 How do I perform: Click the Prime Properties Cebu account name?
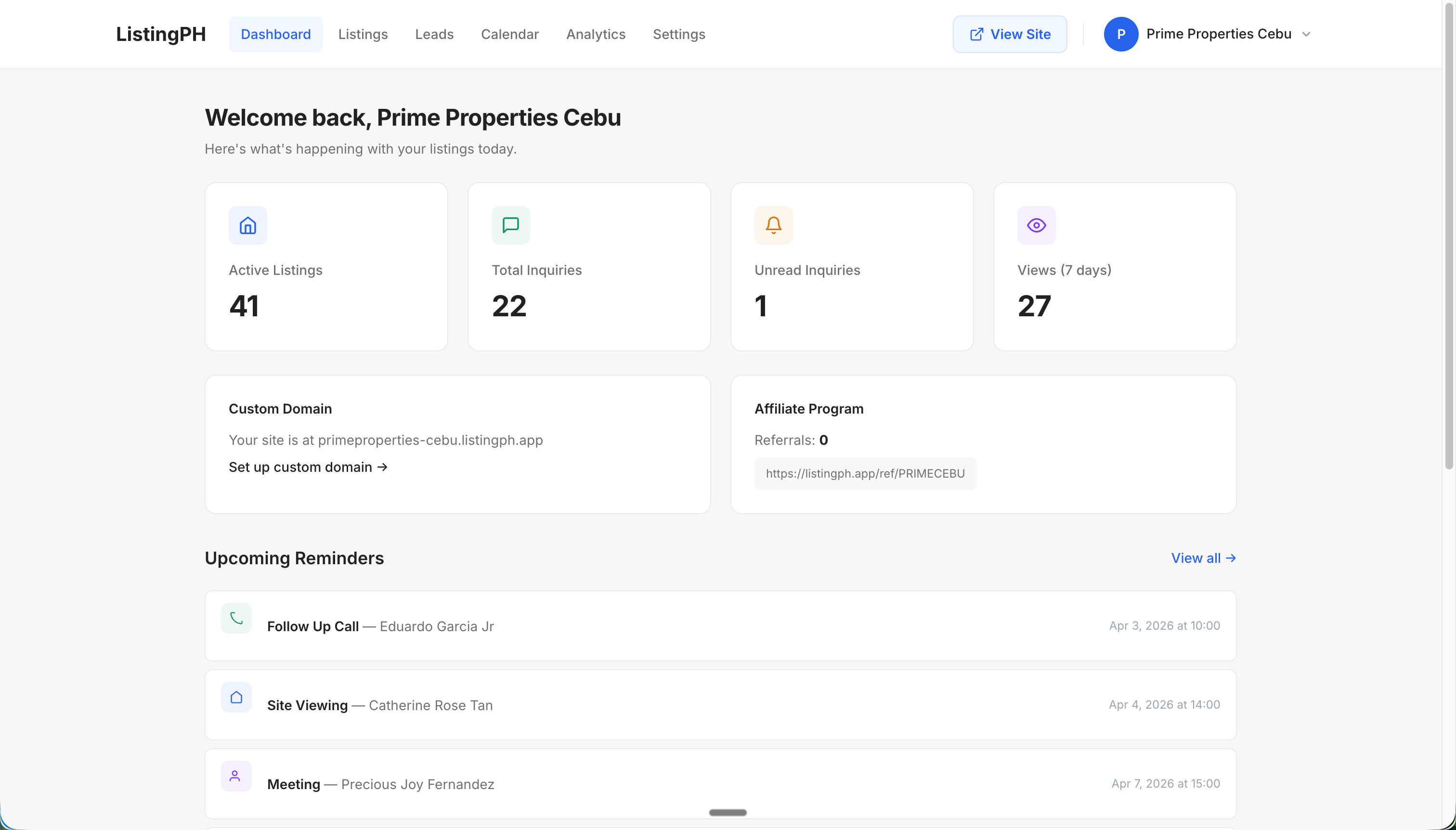[1218, 34]
